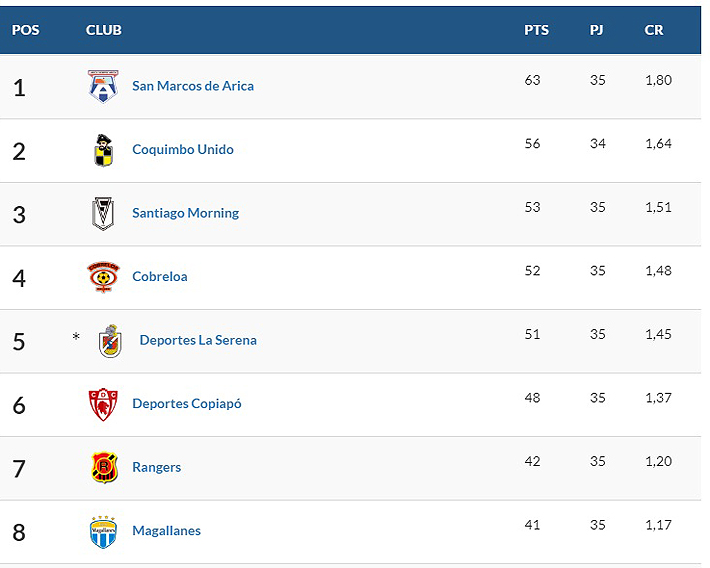
Task: Click the Cobreloa orange crest
Action: click(x=103, y=277)
